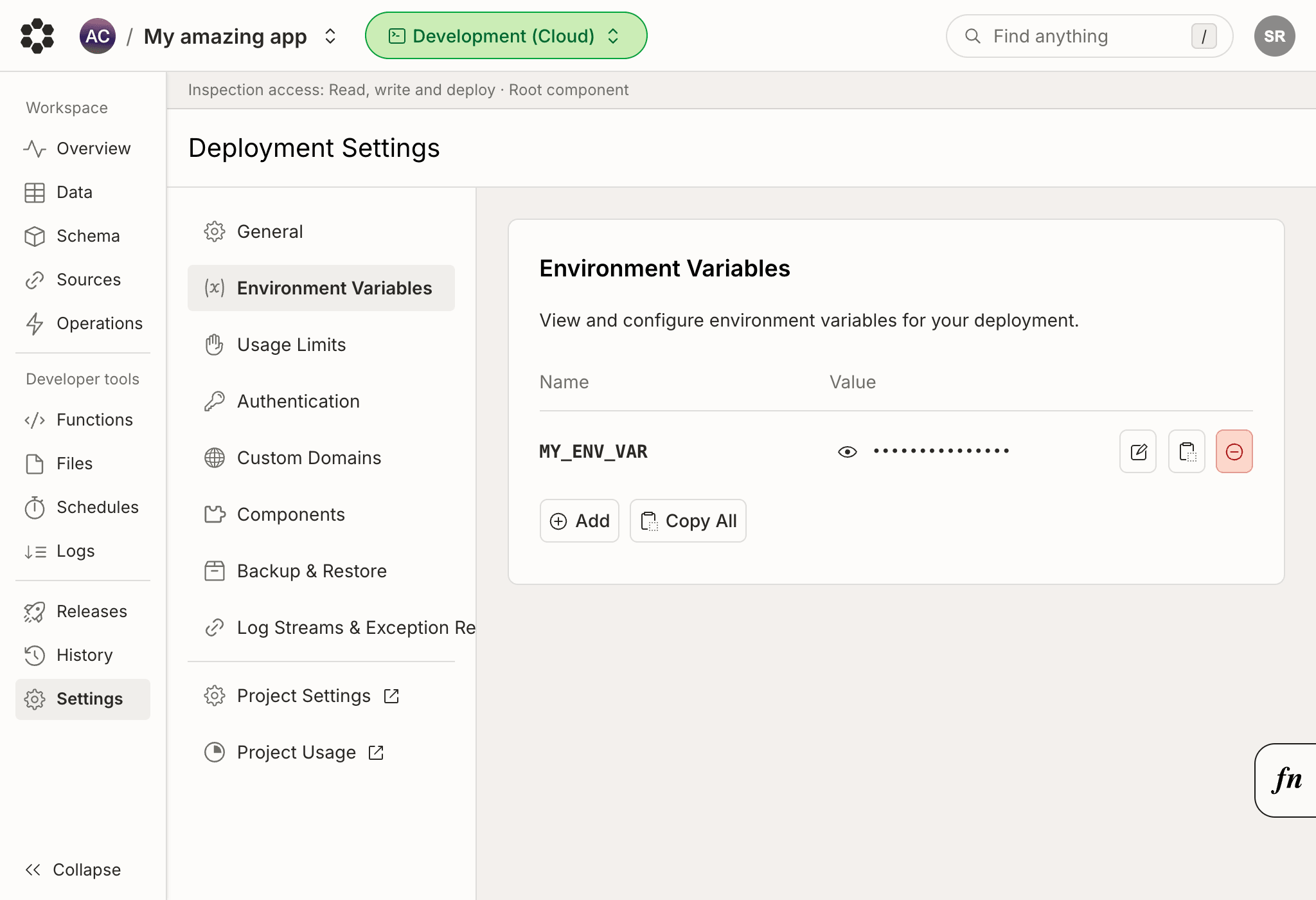This screenshot has width=1316, height=900.
Task: Open Usage Limits settings
Action: pyautogui.click(x=321, y=345)
